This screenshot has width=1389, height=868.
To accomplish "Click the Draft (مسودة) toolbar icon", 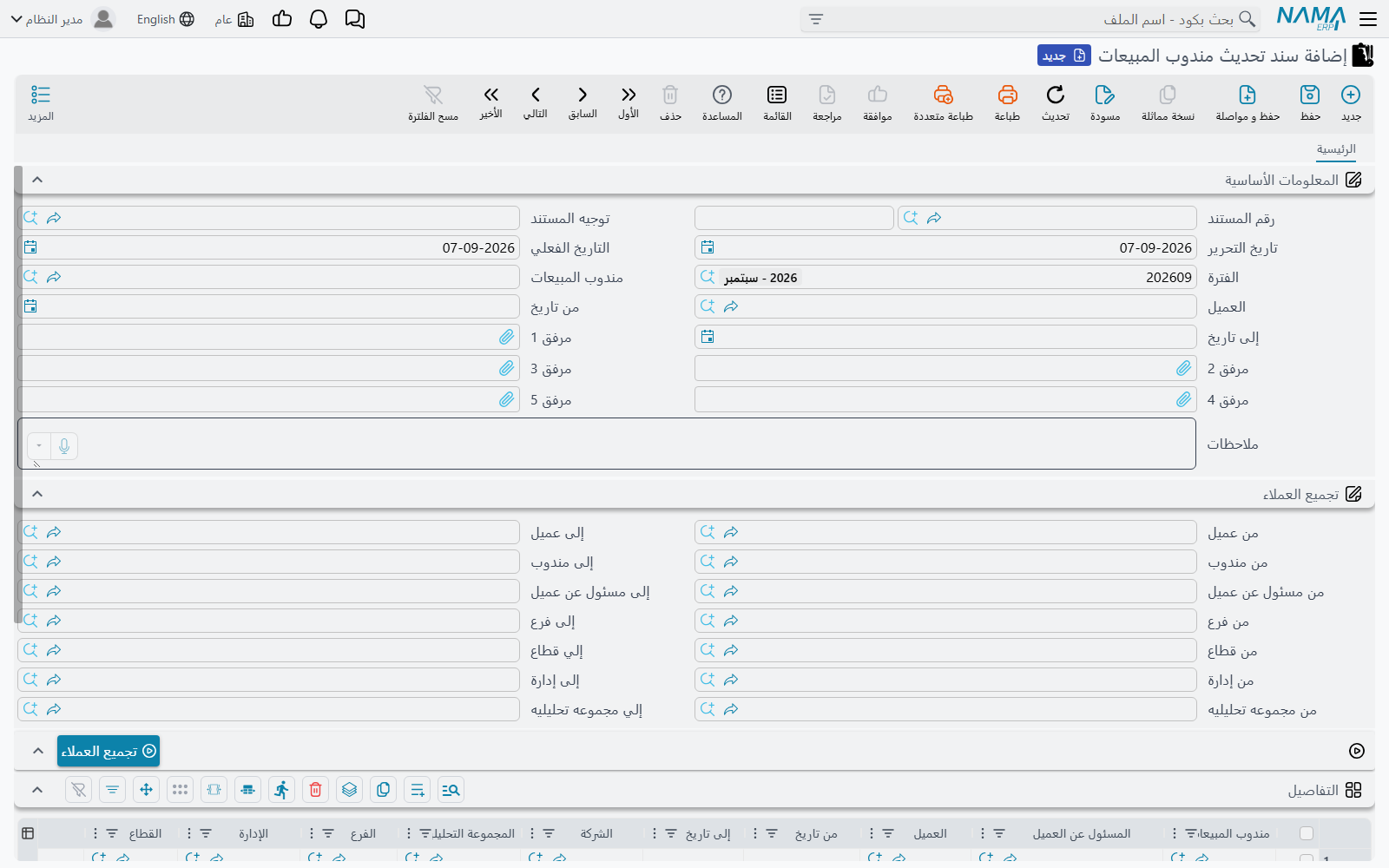I will (1105, 95).
